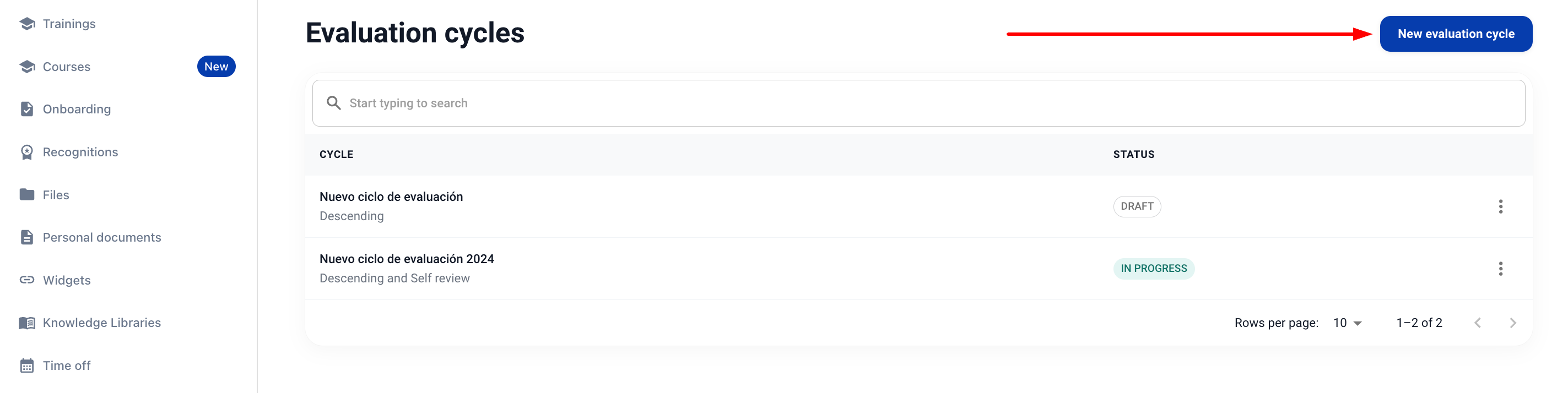Image resolution: width=1568 pixels, height=393 pixels.
Task: Click the Files folder icon
Action: point(27,195)
